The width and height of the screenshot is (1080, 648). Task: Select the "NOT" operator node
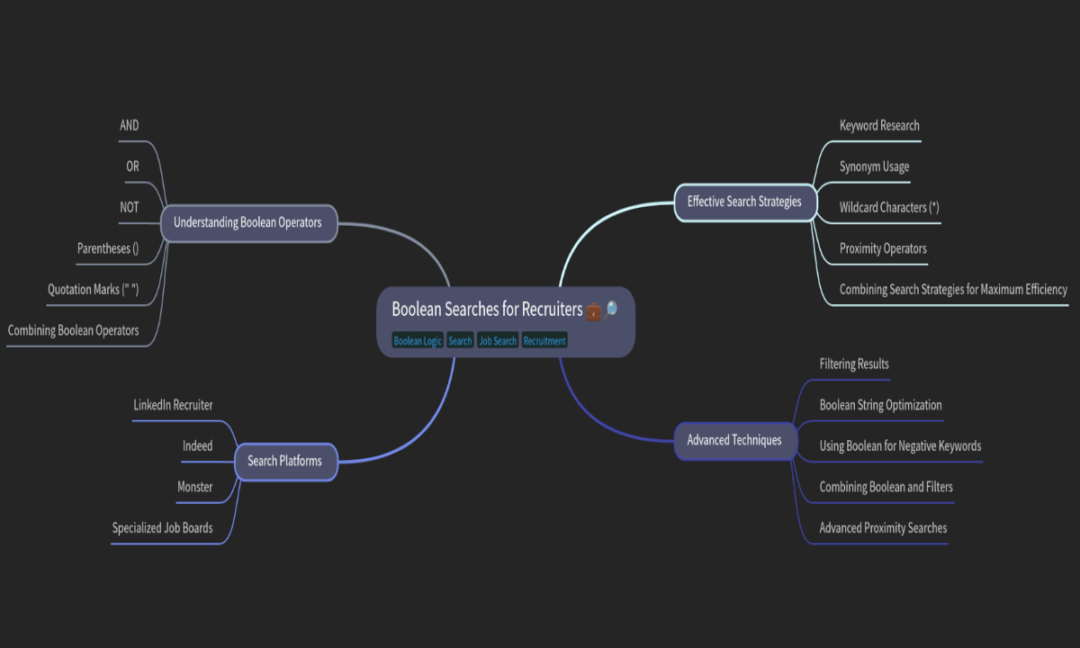(x=128, y=207)
